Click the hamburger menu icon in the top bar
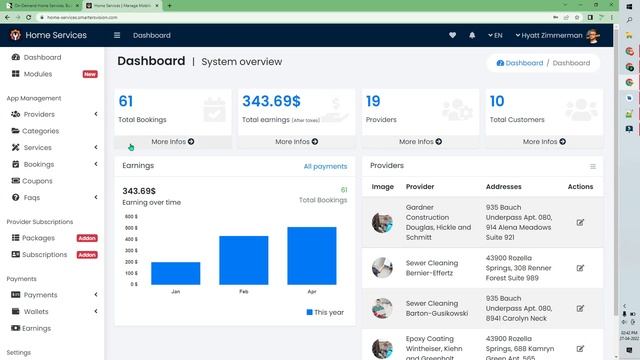640x360 pixels. pos(117,36)
